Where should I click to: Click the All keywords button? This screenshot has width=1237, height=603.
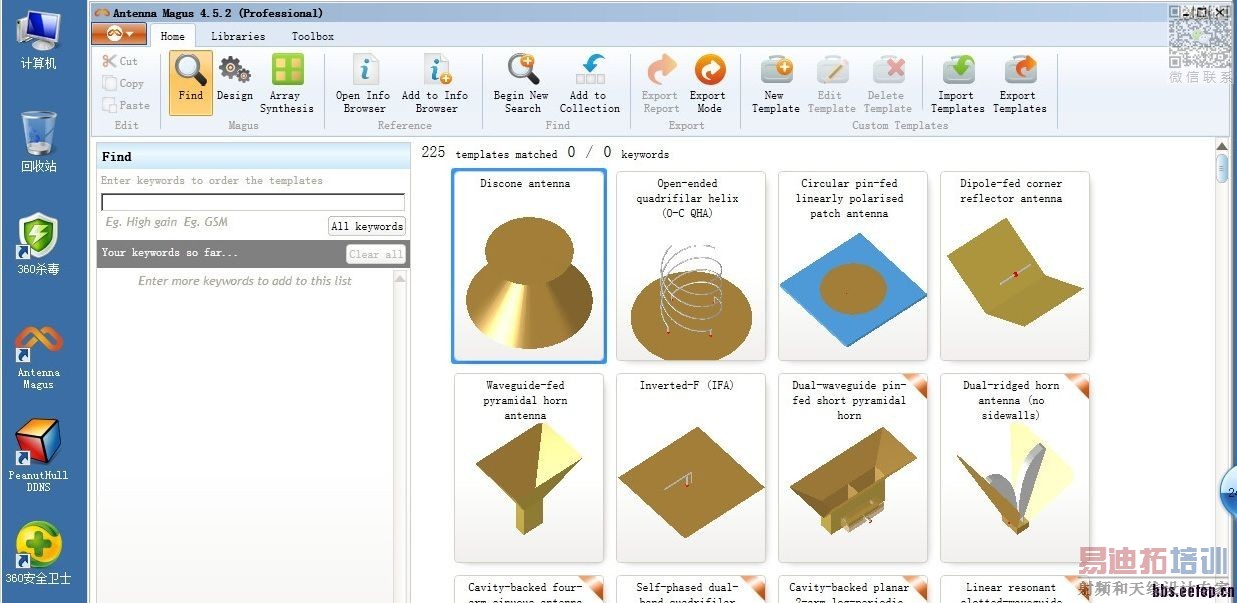(x=367, y=226)
